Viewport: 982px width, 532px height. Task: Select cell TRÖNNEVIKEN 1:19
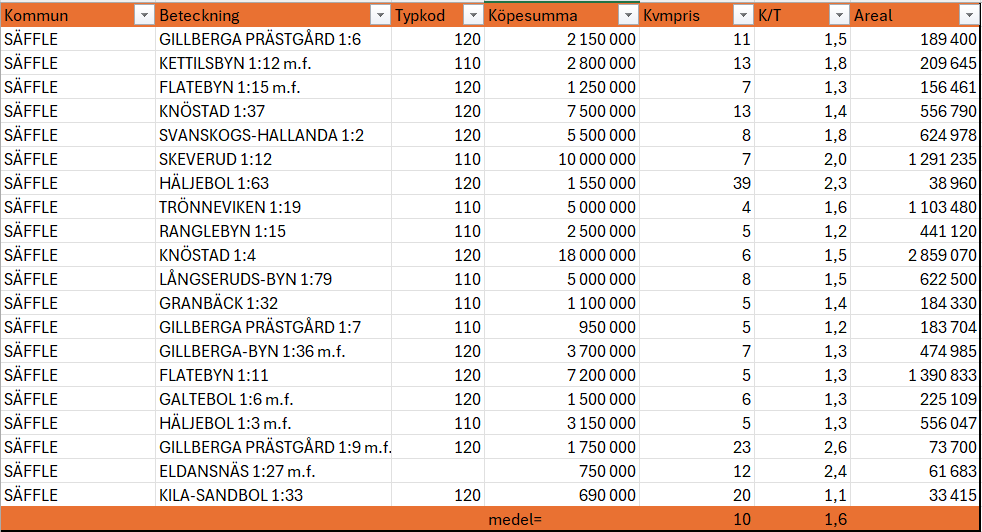(x=273, y=207)
